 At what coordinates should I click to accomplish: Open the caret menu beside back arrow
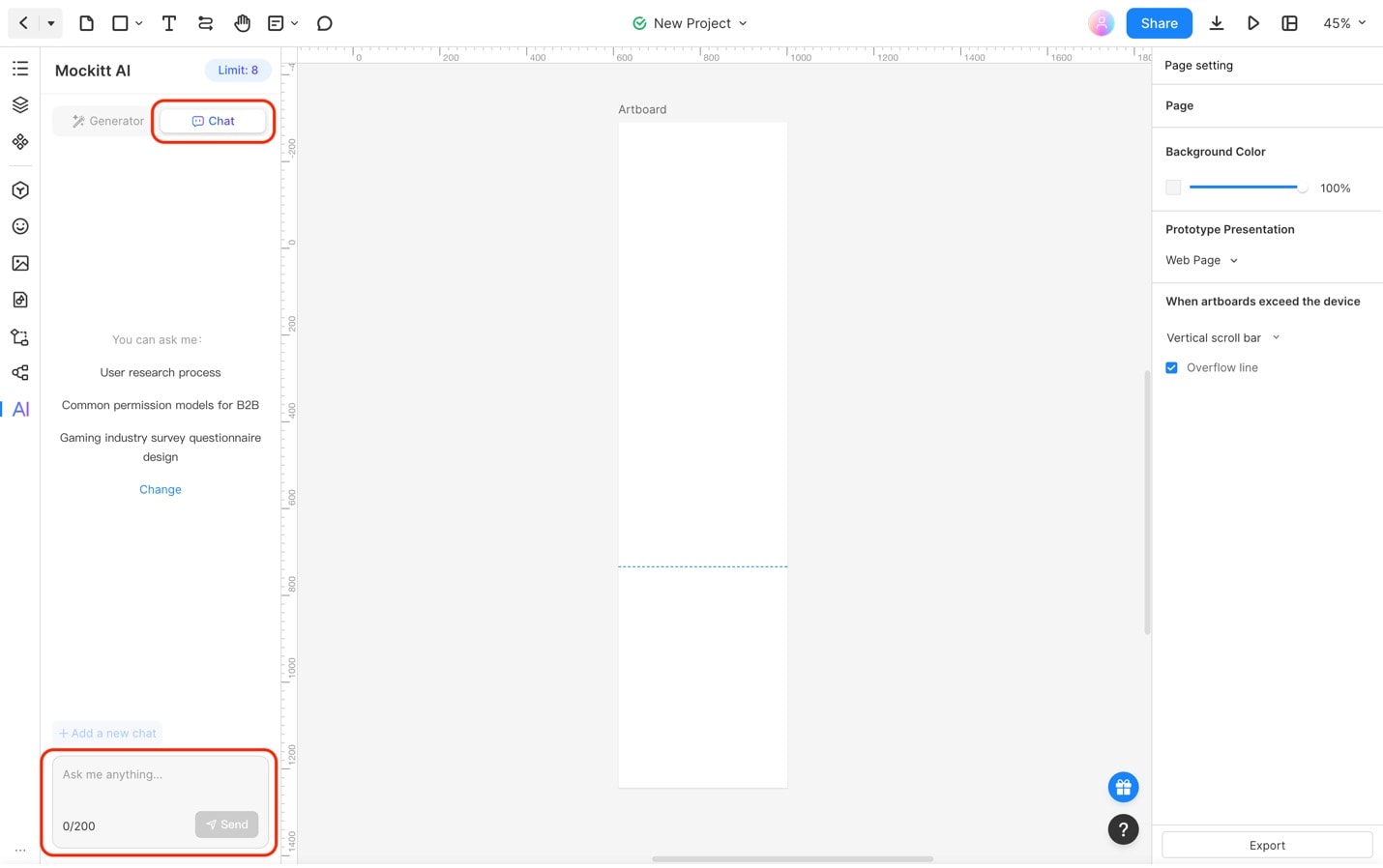pos(50,23)
